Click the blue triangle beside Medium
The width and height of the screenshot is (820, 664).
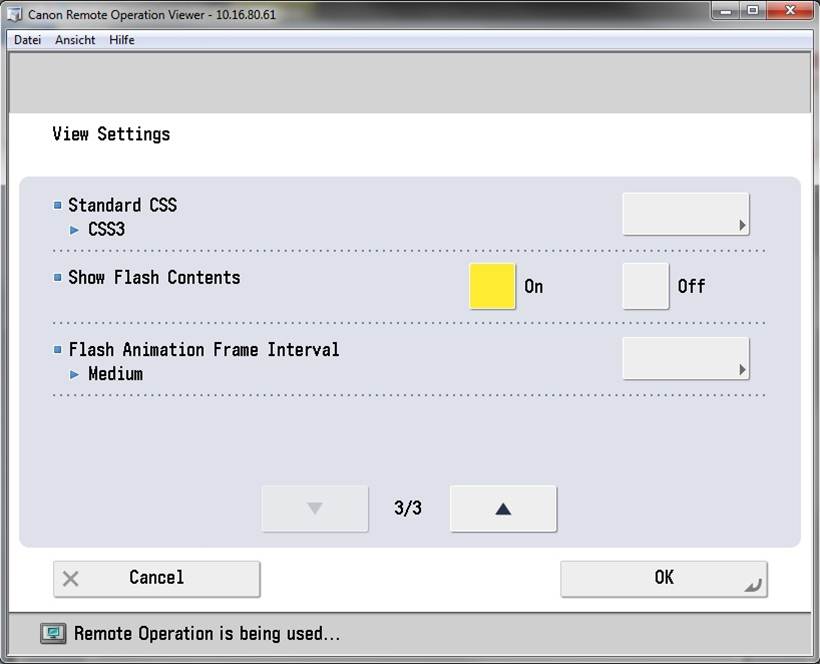[x=75, y=374]
